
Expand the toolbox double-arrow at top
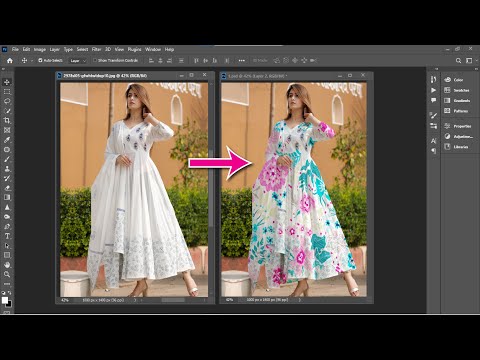(4, 69)
